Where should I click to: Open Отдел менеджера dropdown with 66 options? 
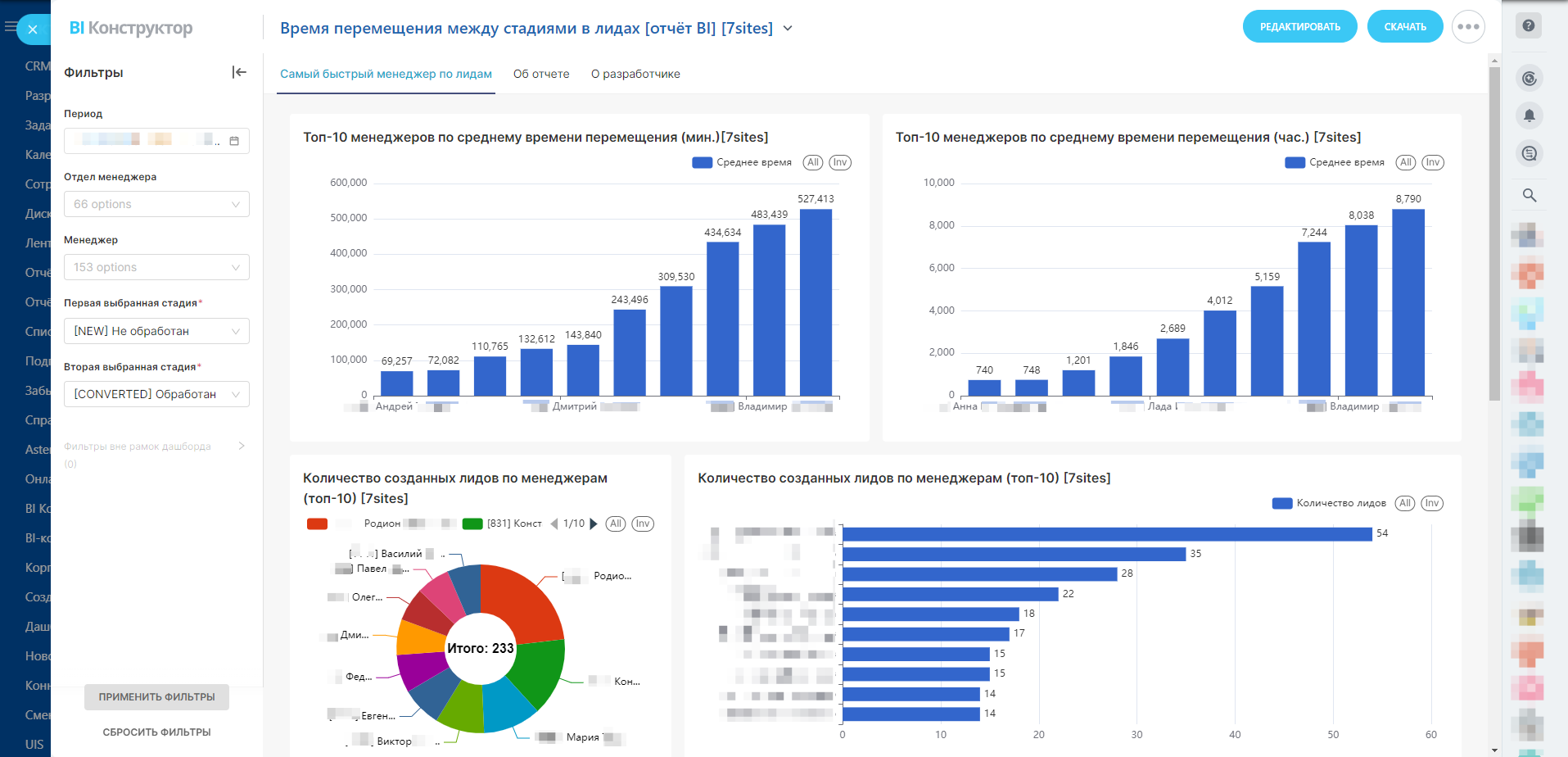[156, 204]
